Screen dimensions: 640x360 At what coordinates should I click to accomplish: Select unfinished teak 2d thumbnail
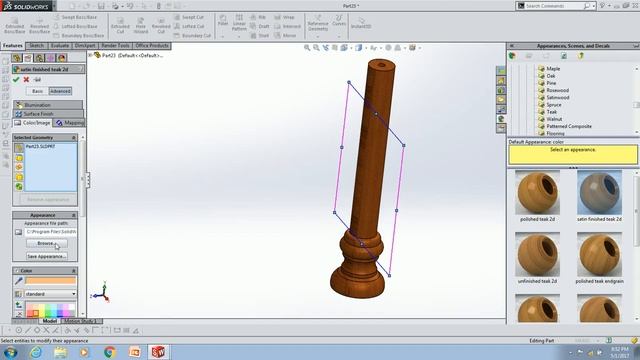tap(537, 255)
